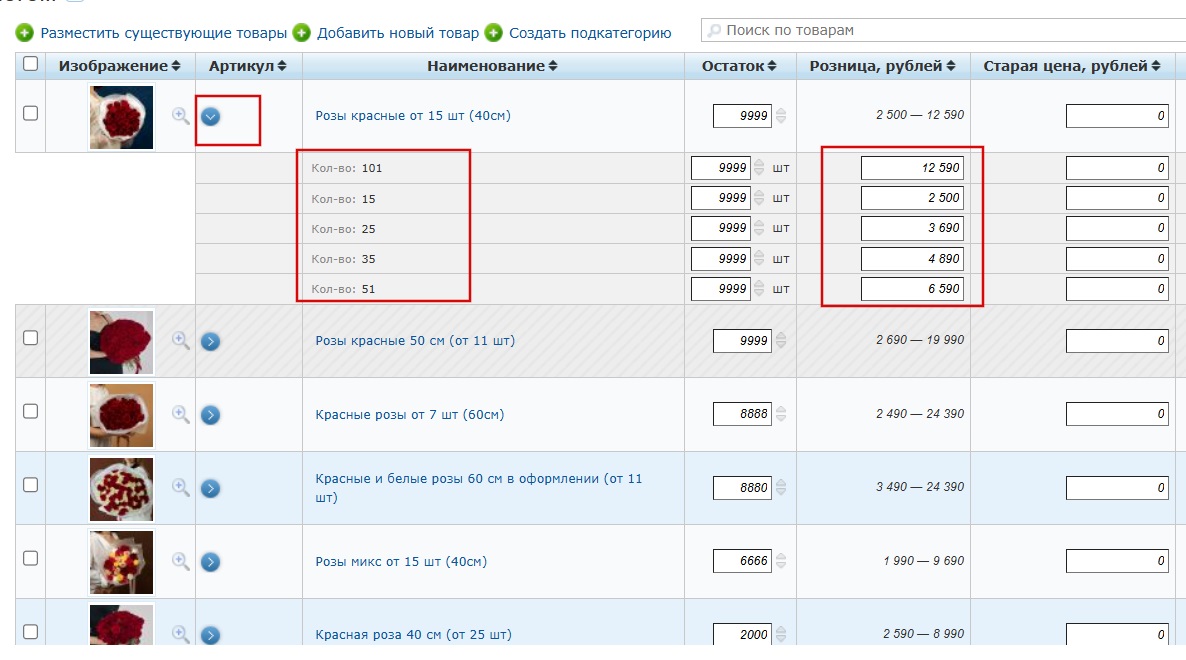Viewport: 1186px width, 660px height.
Task: Check the box for Розы красные 50 см
Action: [x=30, y=338]
